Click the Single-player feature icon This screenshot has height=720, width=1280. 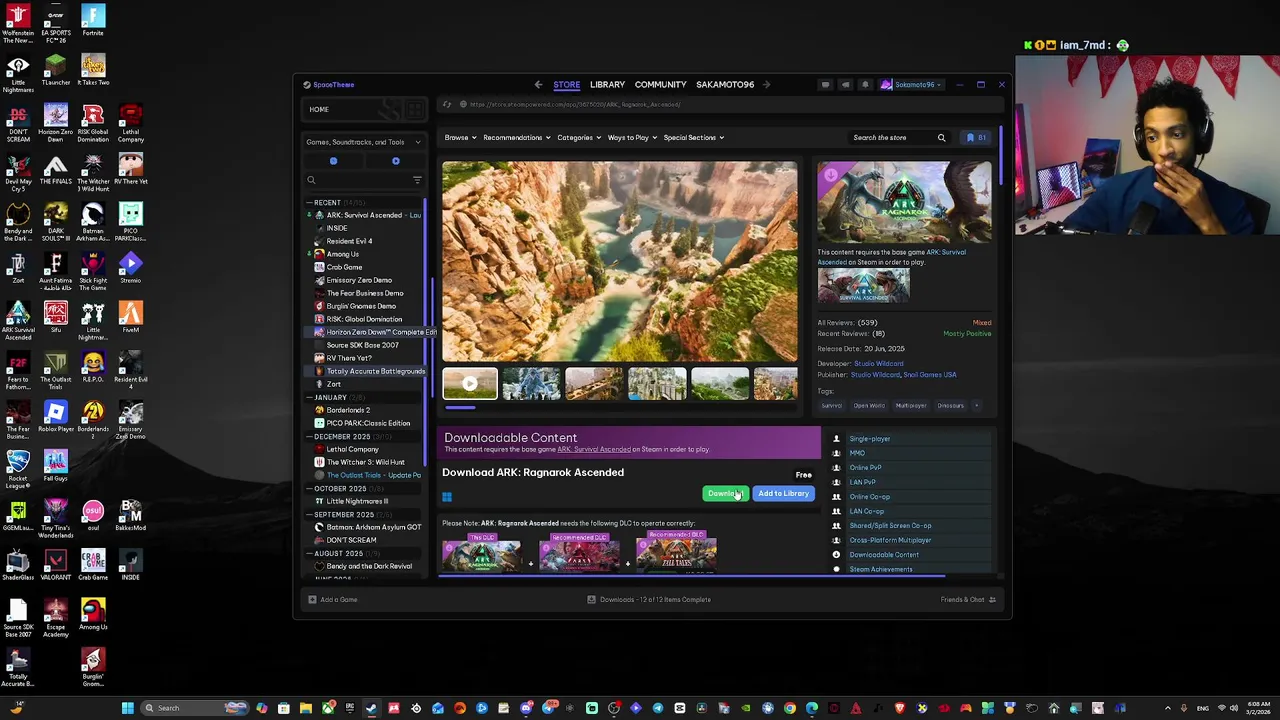[836, 439]
